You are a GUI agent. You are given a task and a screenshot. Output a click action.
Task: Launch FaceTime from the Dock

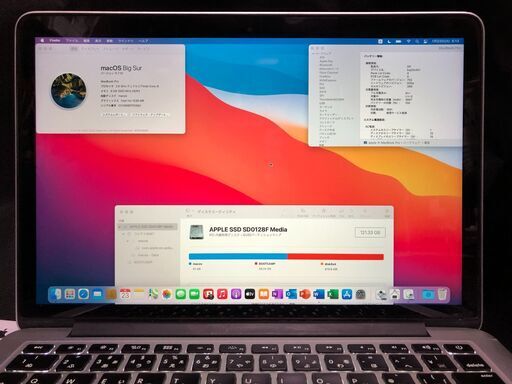(194, 294)
